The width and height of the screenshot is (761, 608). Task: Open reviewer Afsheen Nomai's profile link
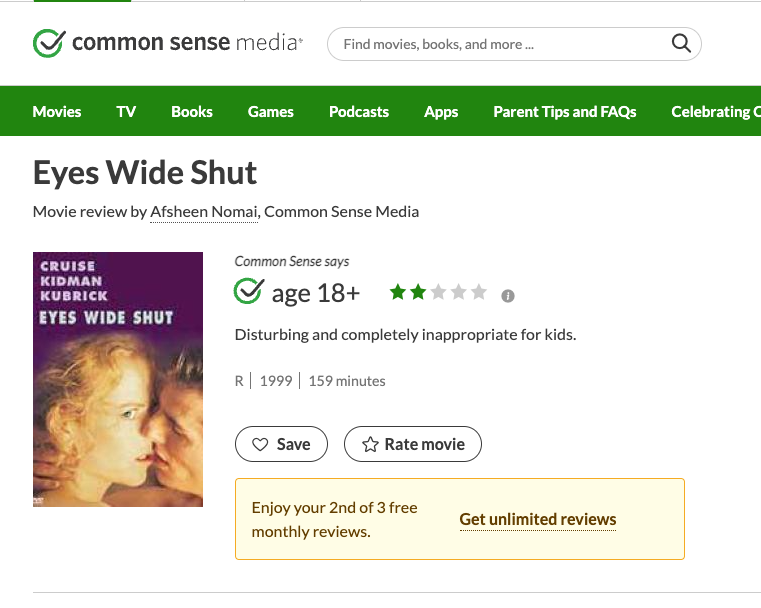coord(204,212)
